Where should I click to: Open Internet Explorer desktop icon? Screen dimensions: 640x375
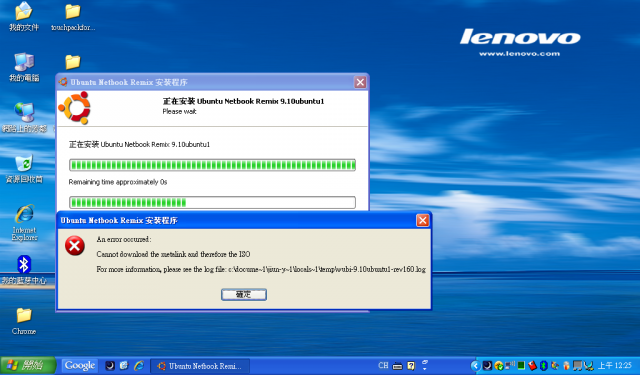[24, 222]
